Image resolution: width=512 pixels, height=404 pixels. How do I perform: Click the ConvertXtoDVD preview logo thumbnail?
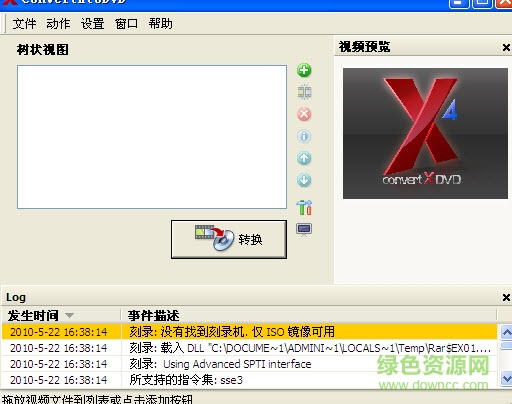pyautogui.click(x=425, y=133)
